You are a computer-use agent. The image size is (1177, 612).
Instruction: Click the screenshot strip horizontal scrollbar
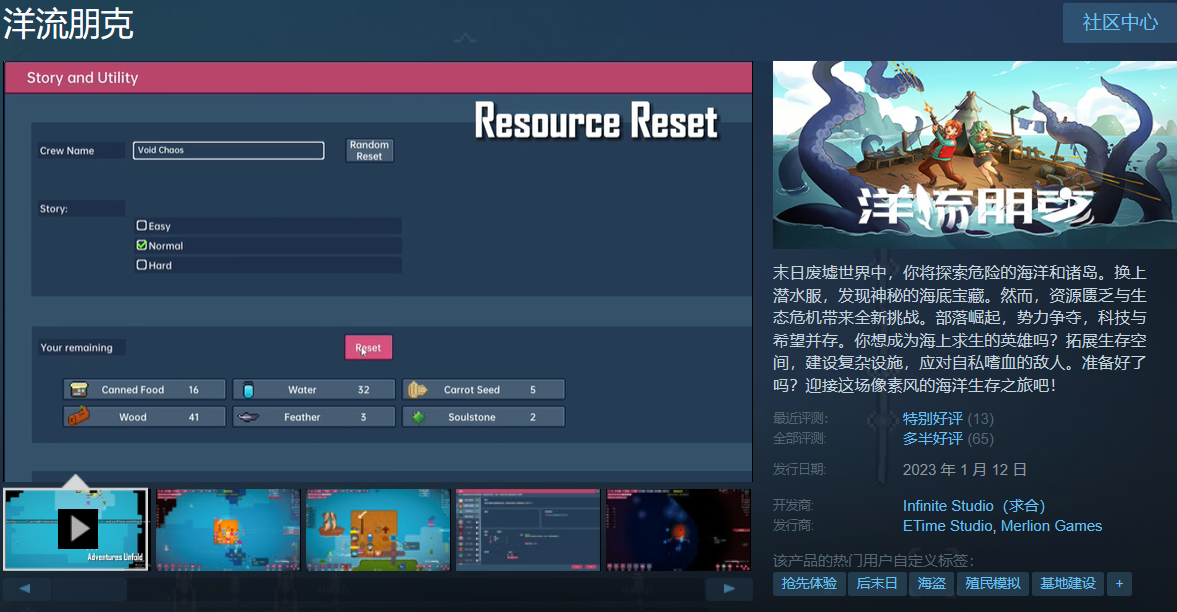click(90, 589)
